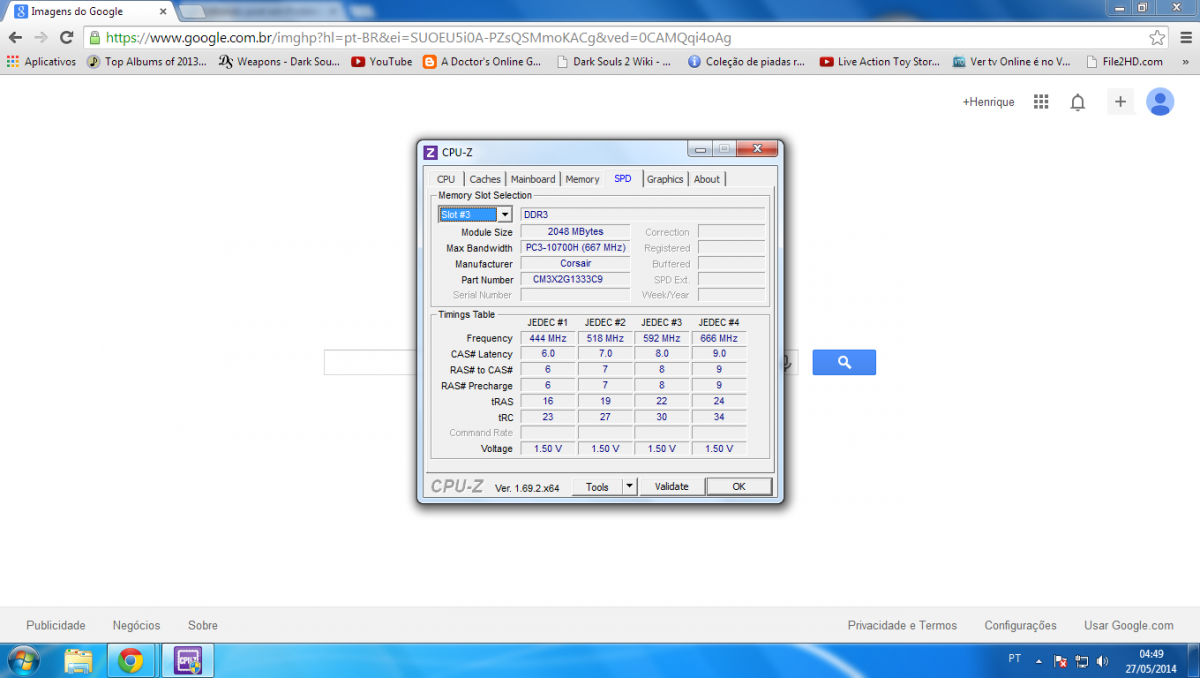
Task: Open the Google apps grid
Action: pos(1041,102)
